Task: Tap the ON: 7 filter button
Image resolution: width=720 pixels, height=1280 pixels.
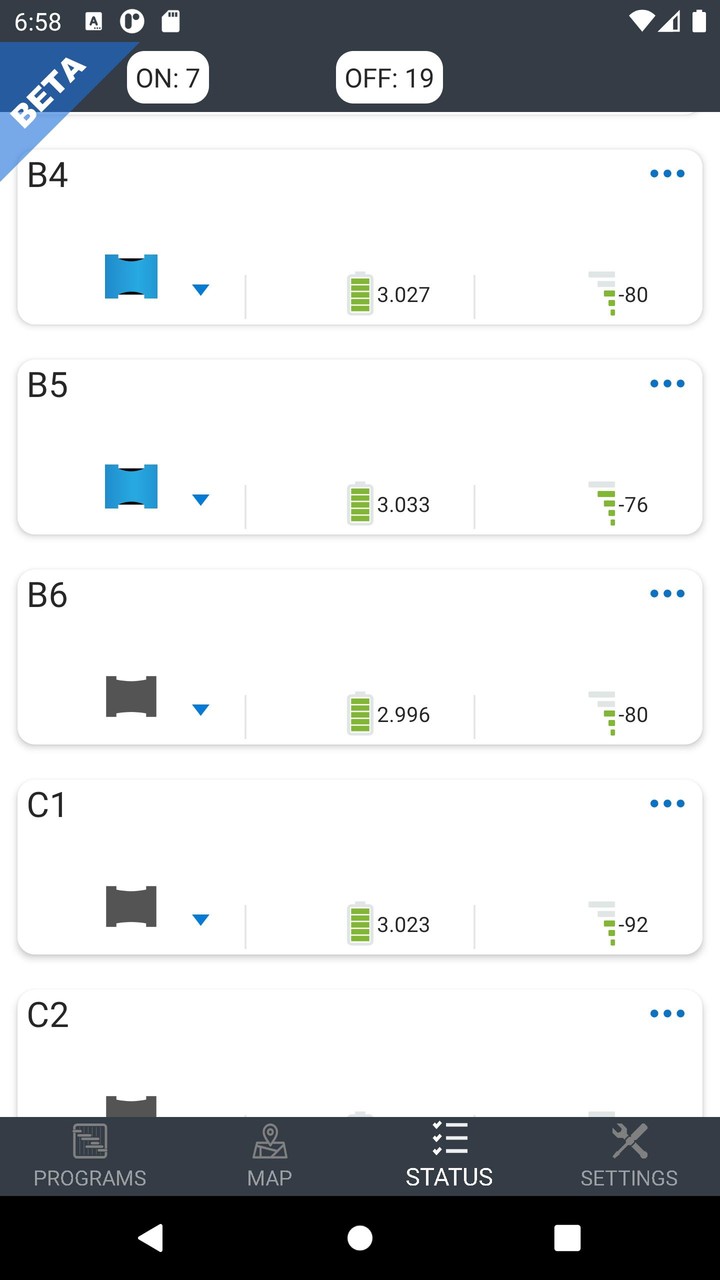Action: pos(168,78)
